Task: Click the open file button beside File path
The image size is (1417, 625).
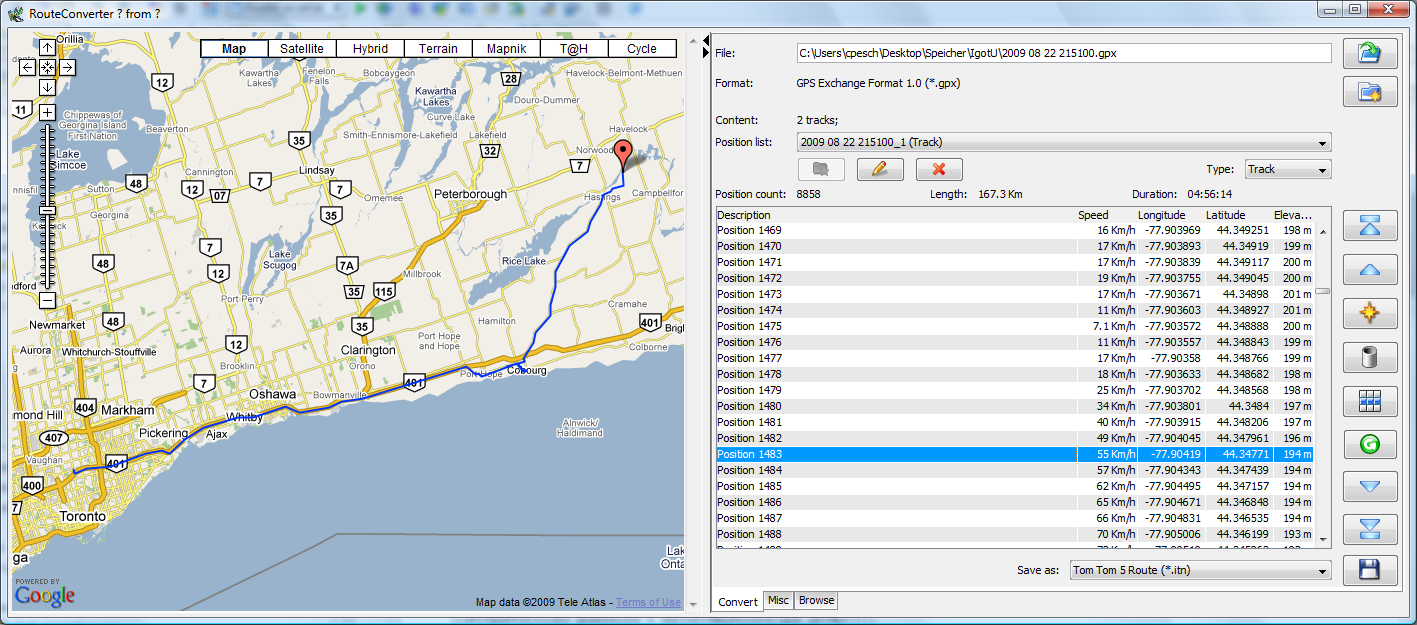Action: [1369, 54]
